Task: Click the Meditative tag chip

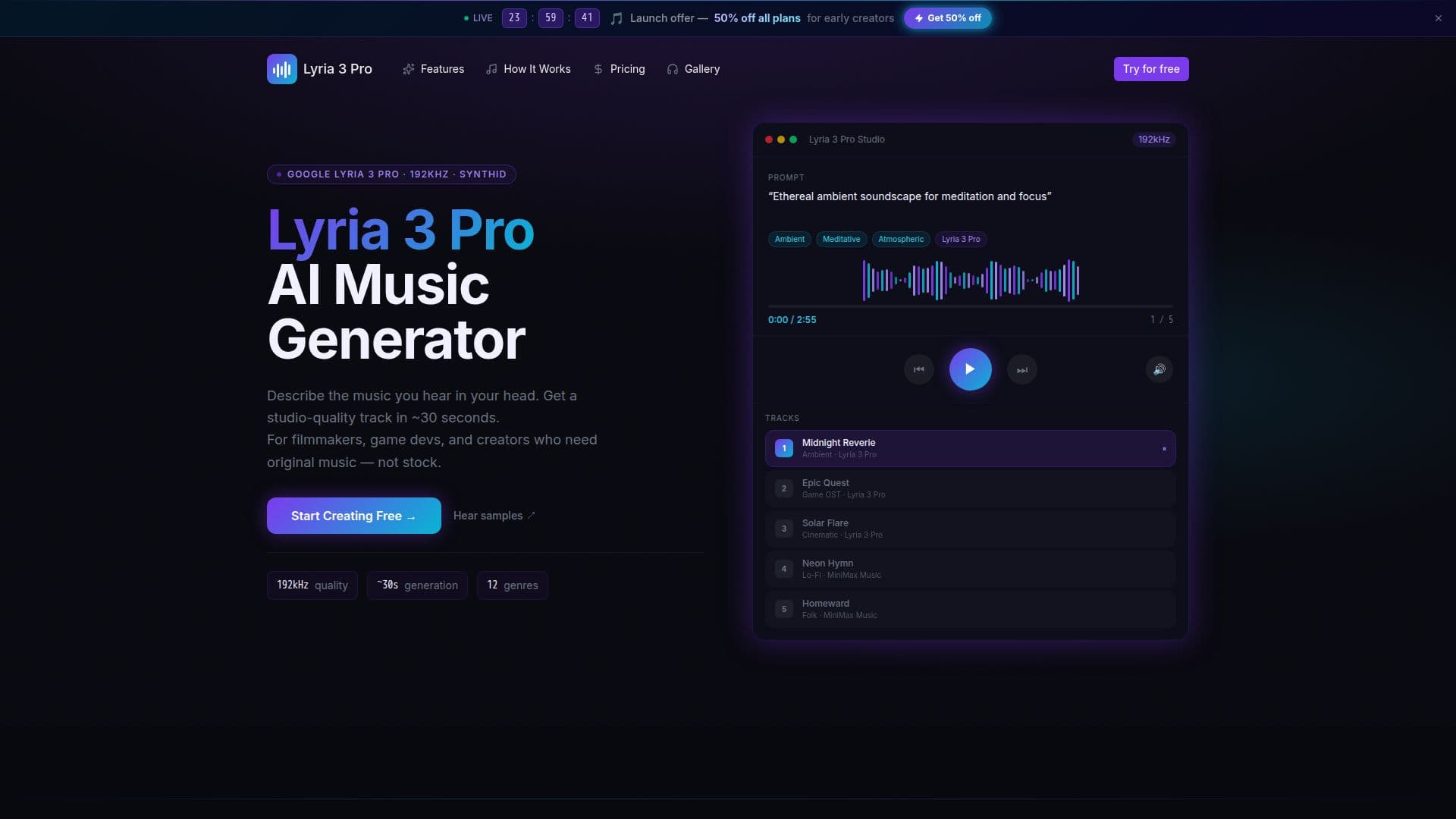Action: [x=841, y=239]
